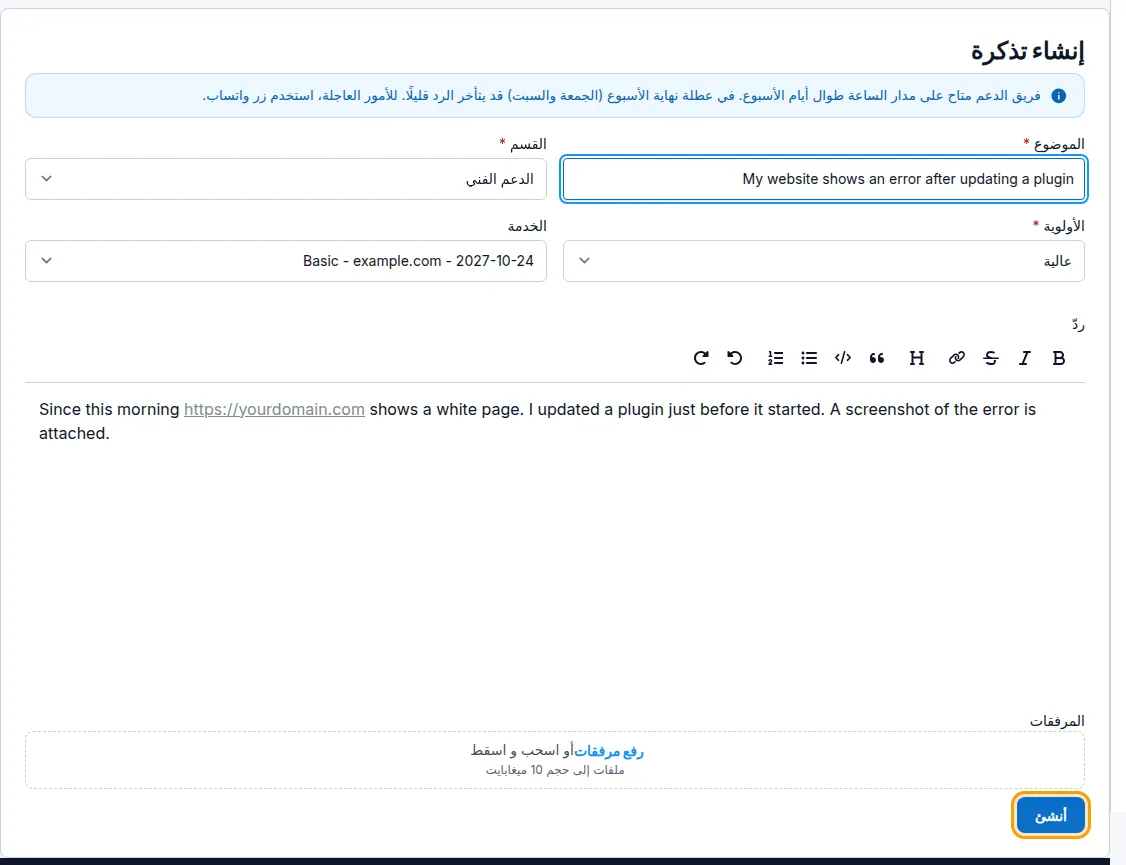The width and height of the screenshot is (1126, 865).
Task: Insert a hyperlink using the link icon
Action: 957,358
